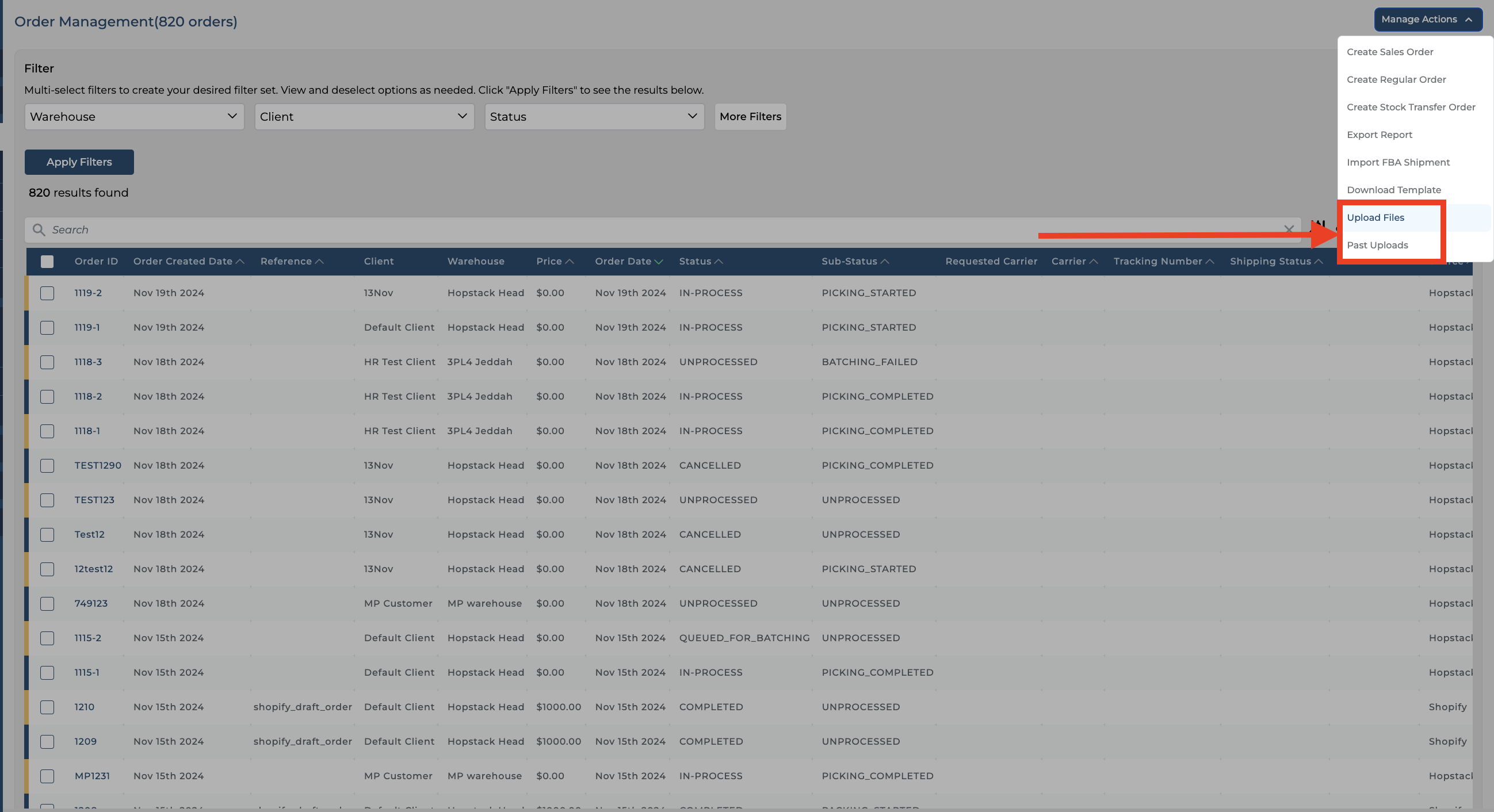
Task: Expand the Client filter dropdown
Action: tap(364, 117)
